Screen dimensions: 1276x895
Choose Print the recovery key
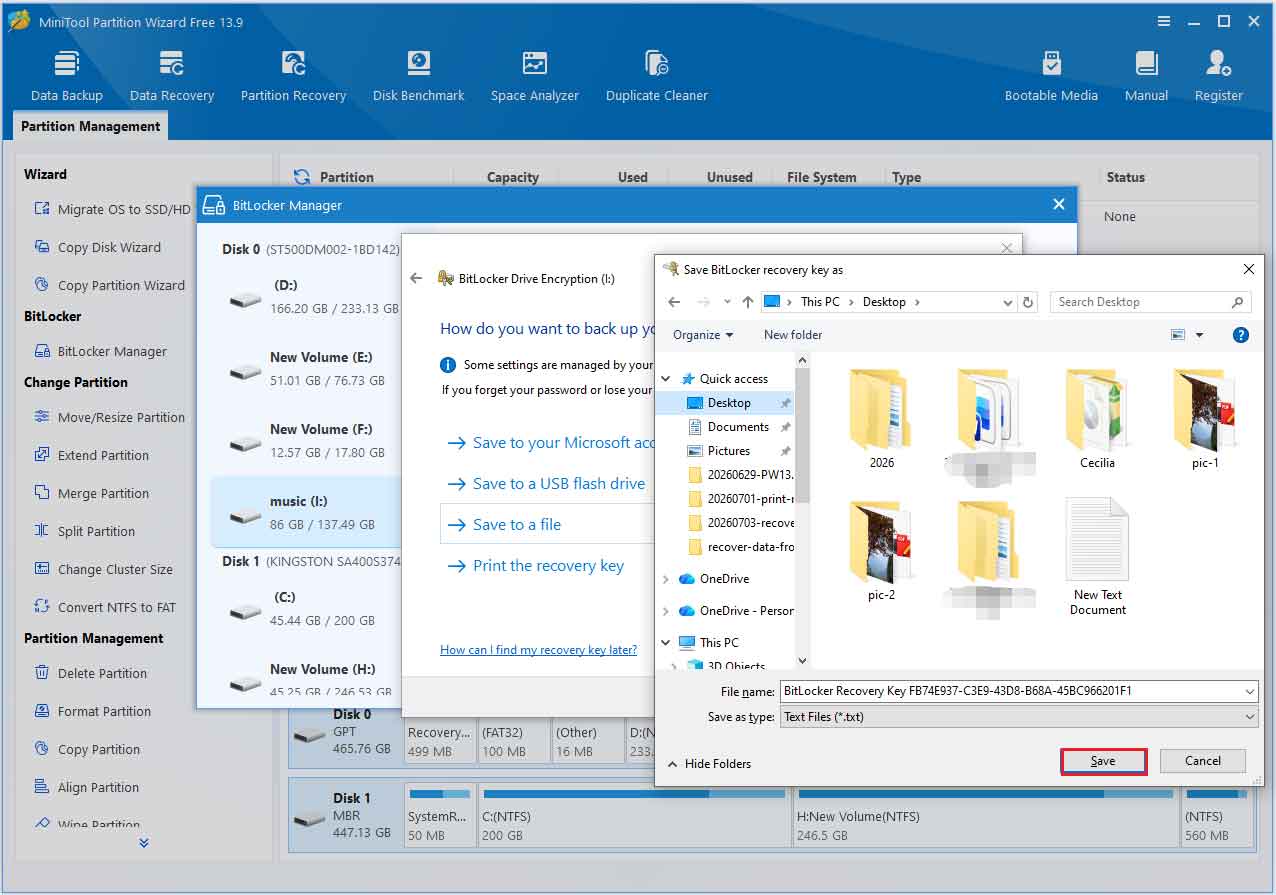[536, 566]
